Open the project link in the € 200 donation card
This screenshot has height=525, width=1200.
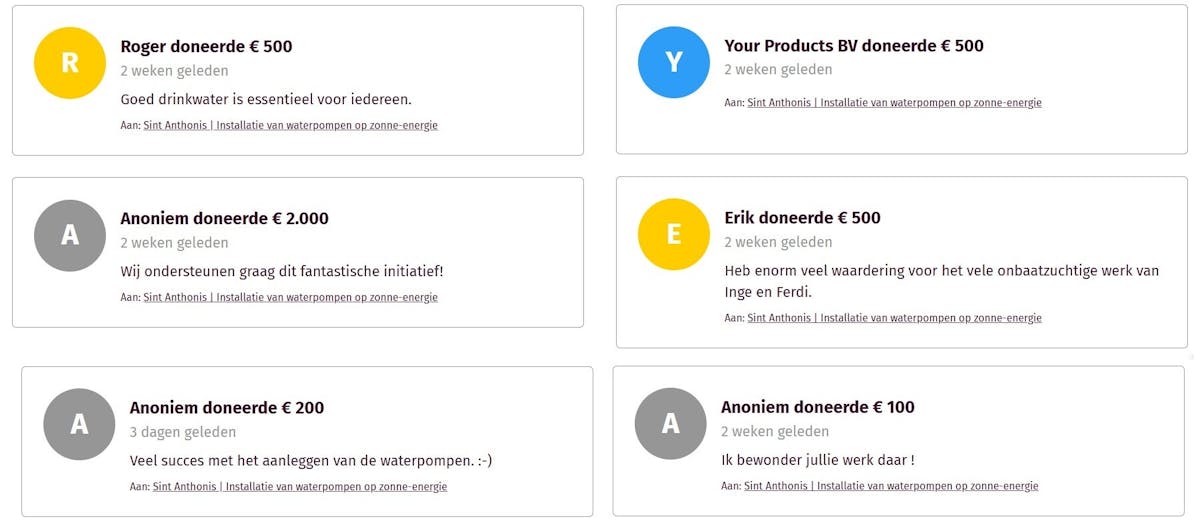coord(299,487)
